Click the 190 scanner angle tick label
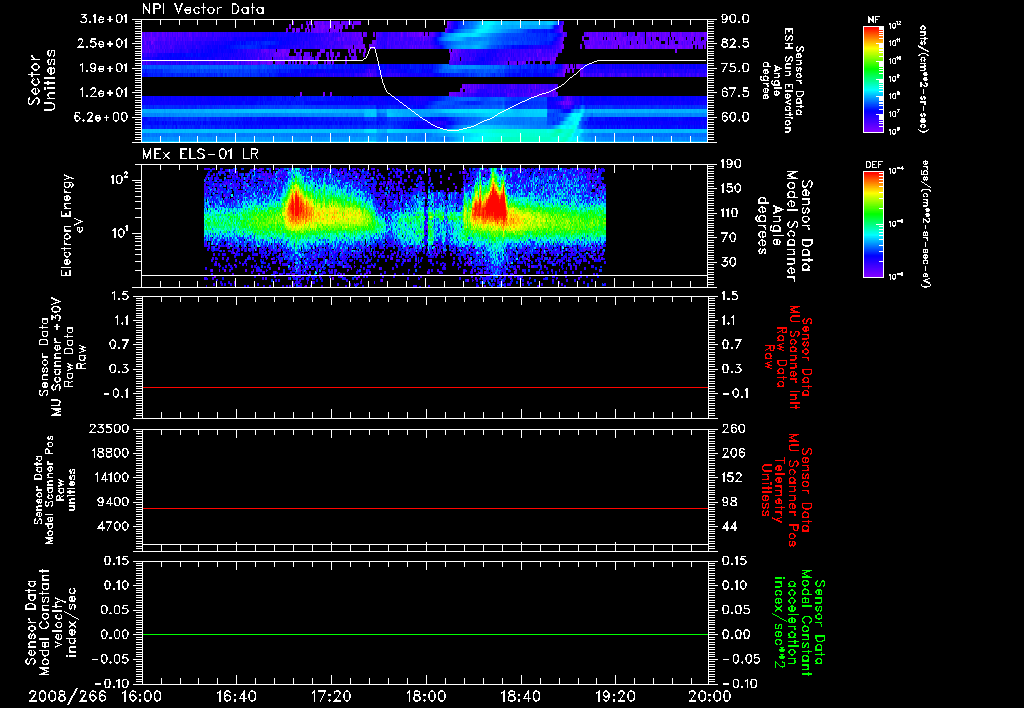The height and width of the screenshot is (708, 1024). click(x=732, y=164)
